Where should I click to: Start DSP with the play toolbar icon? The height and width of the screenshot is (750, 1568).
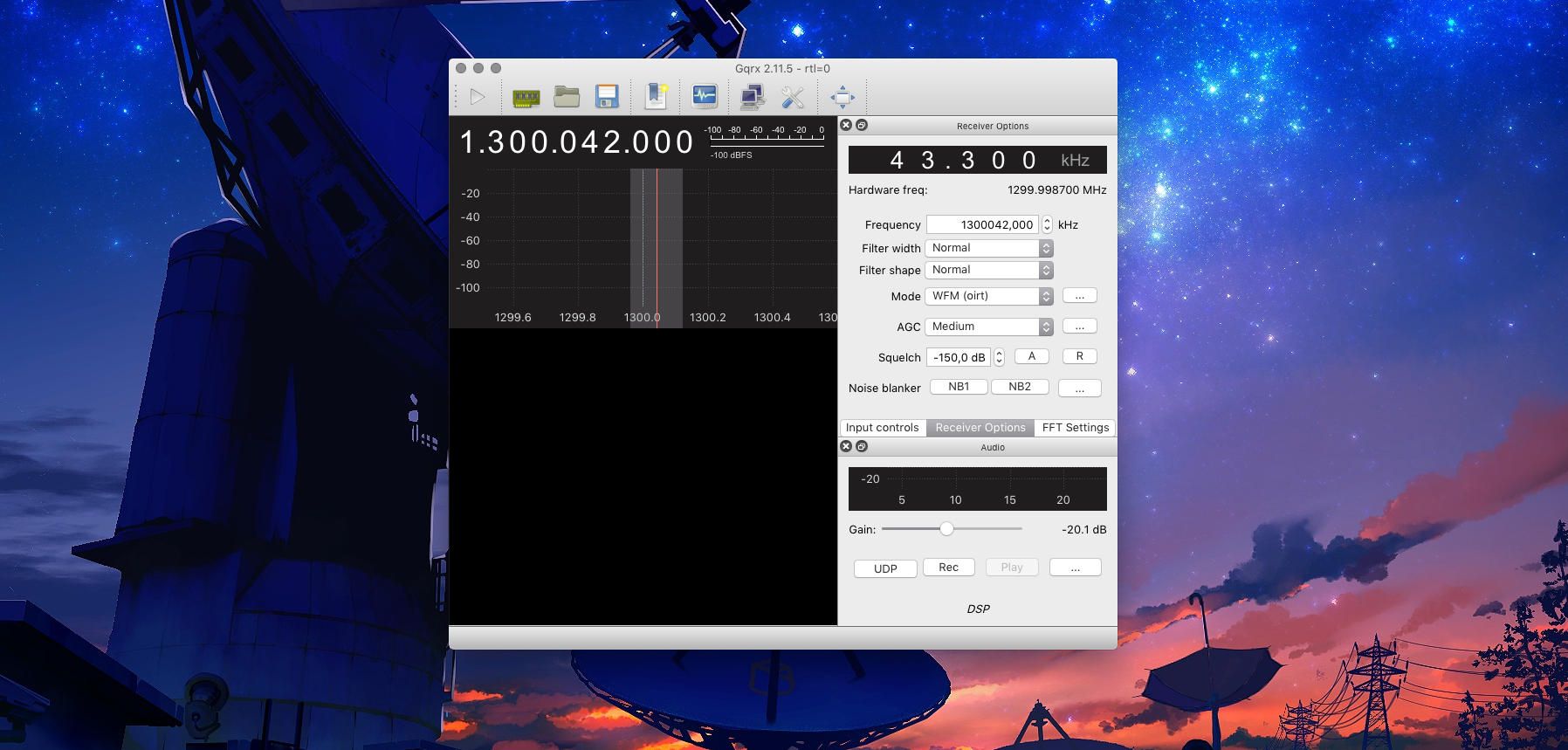[x=477, y=97]
